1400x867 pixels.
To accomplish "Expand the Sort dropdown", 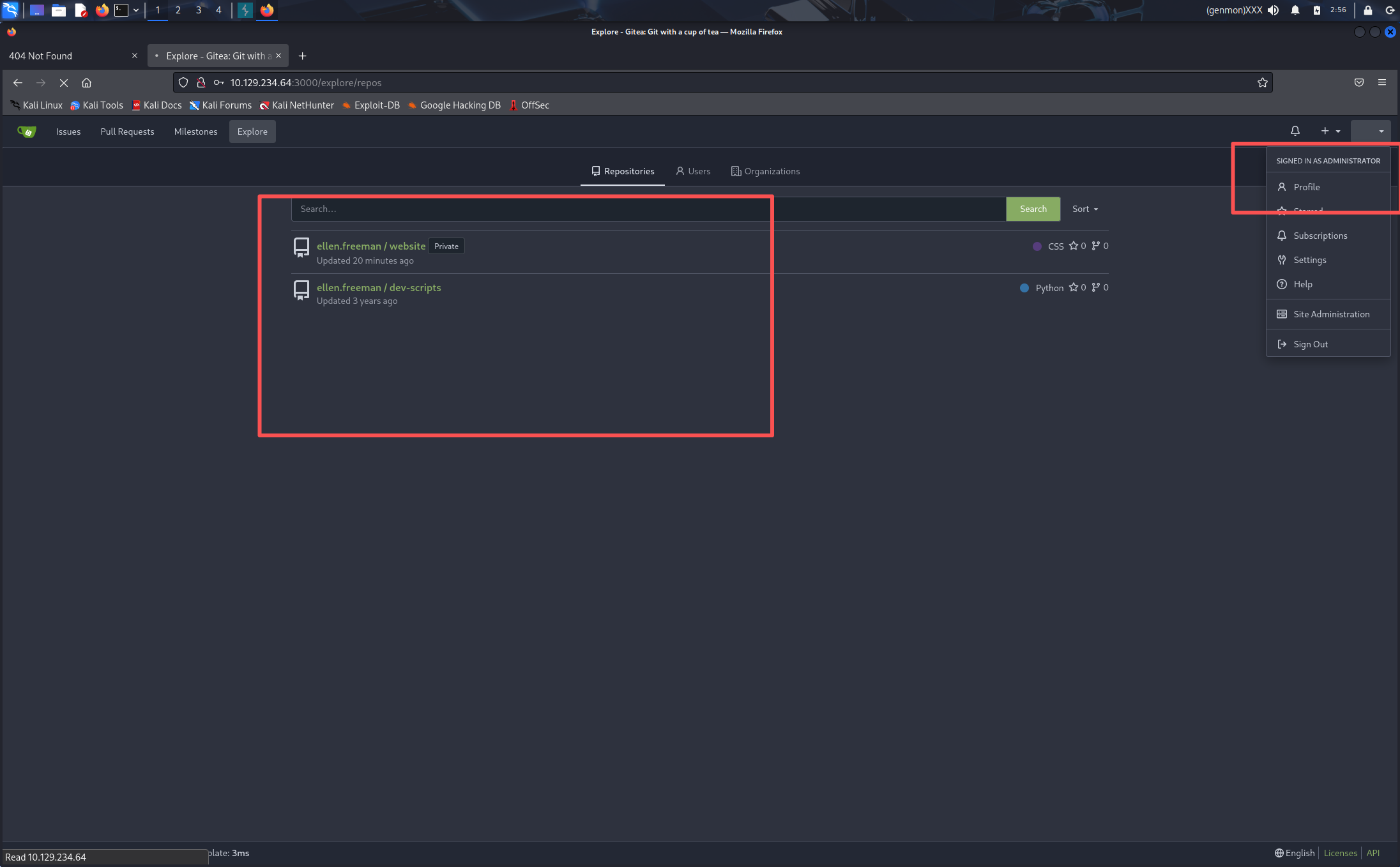I will (1084, 209).
